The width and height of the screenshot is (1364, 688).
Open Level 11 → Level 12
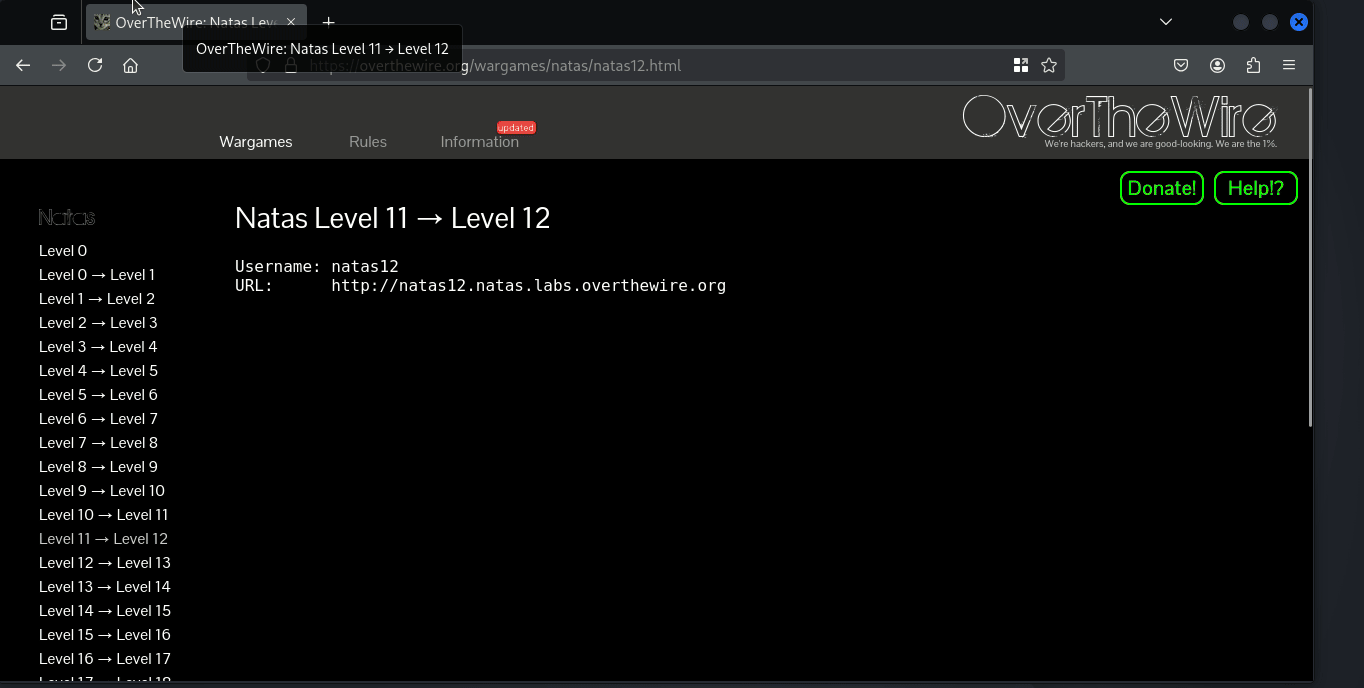tap(103, 539)
